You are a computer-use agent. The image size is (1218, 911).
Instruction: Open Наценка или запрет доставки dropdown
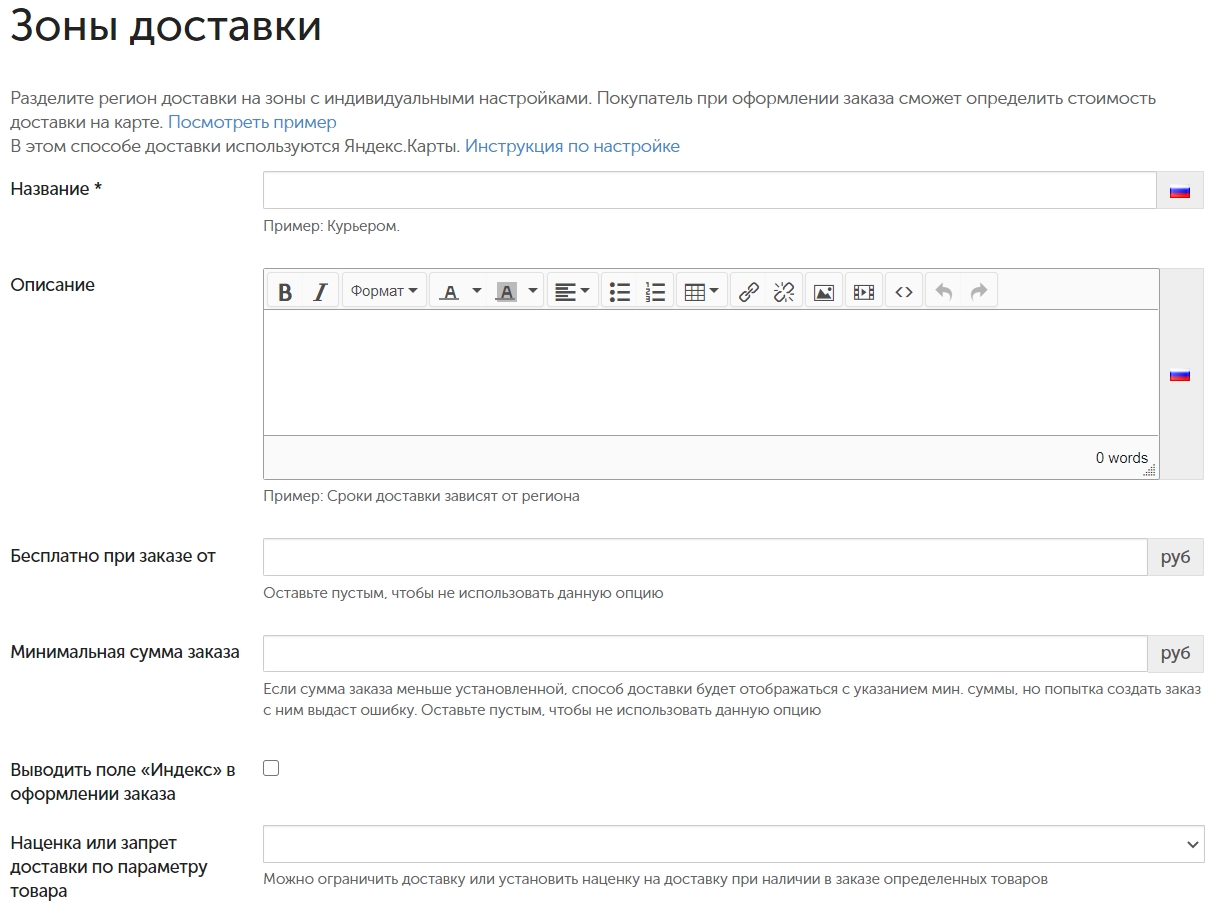(x=734, y=844)
